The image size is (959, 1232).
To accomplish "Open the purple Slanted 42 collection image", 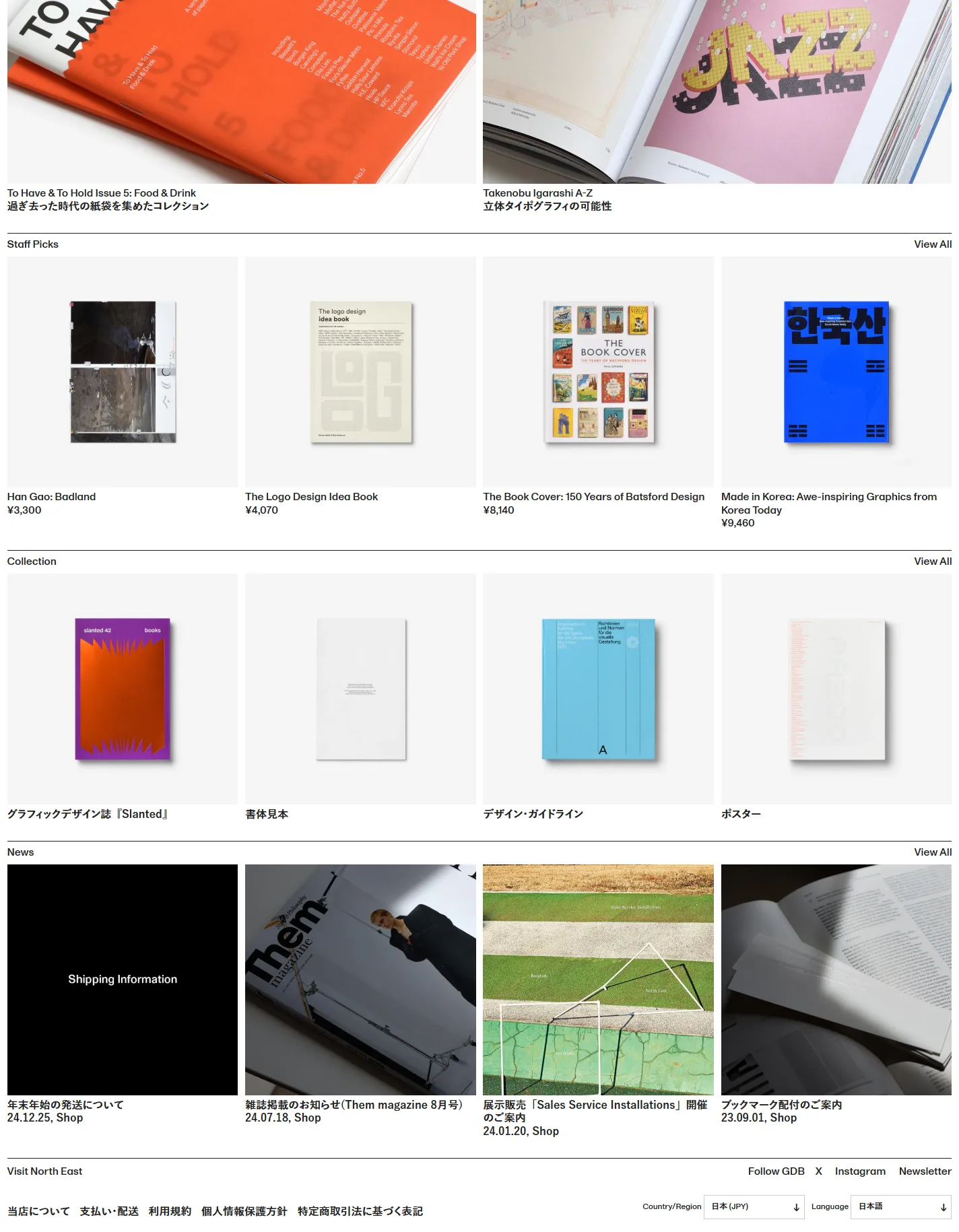I will click(123, 689).
